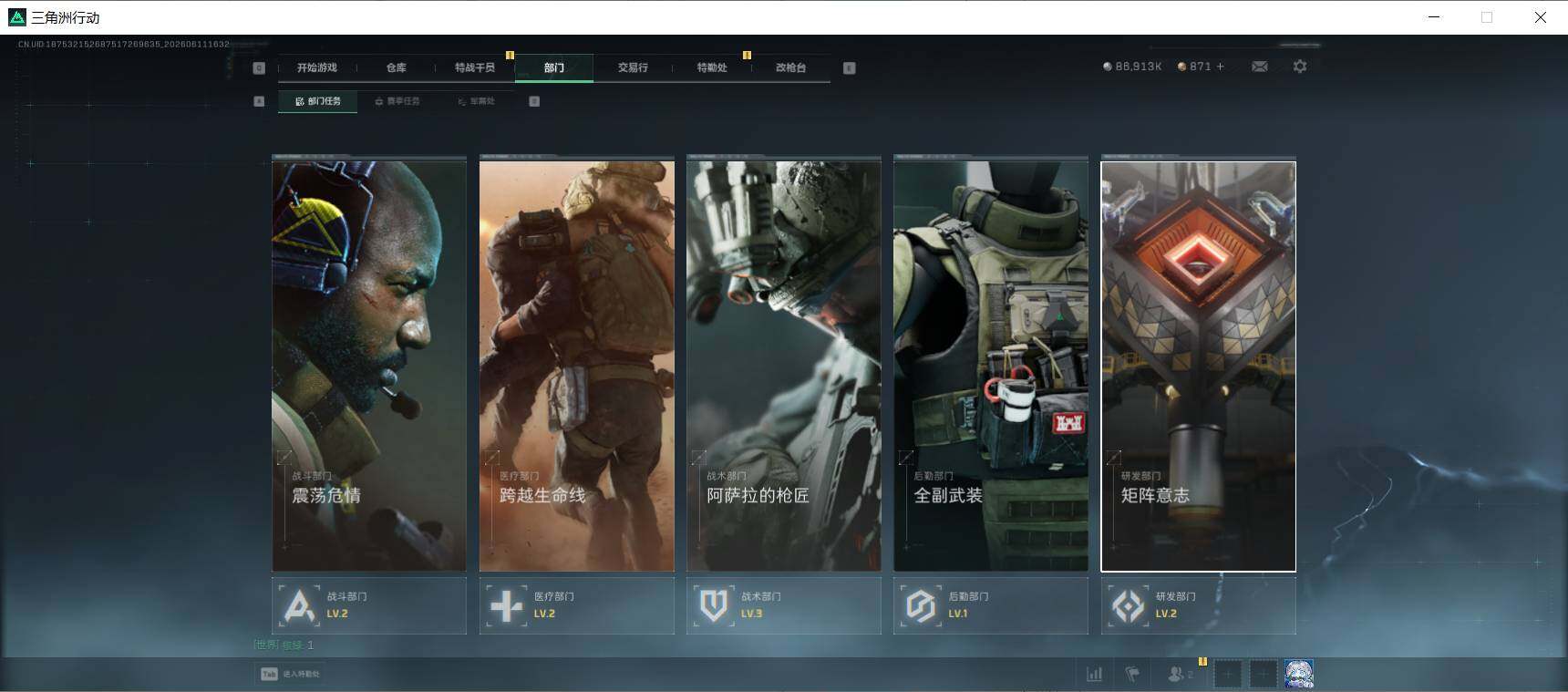Image resolution: width=1568 pixels, height=692 pixels.
Task: Switch to the 改枪台 tab
Action: pyautogui.click(x=790, y=67)
